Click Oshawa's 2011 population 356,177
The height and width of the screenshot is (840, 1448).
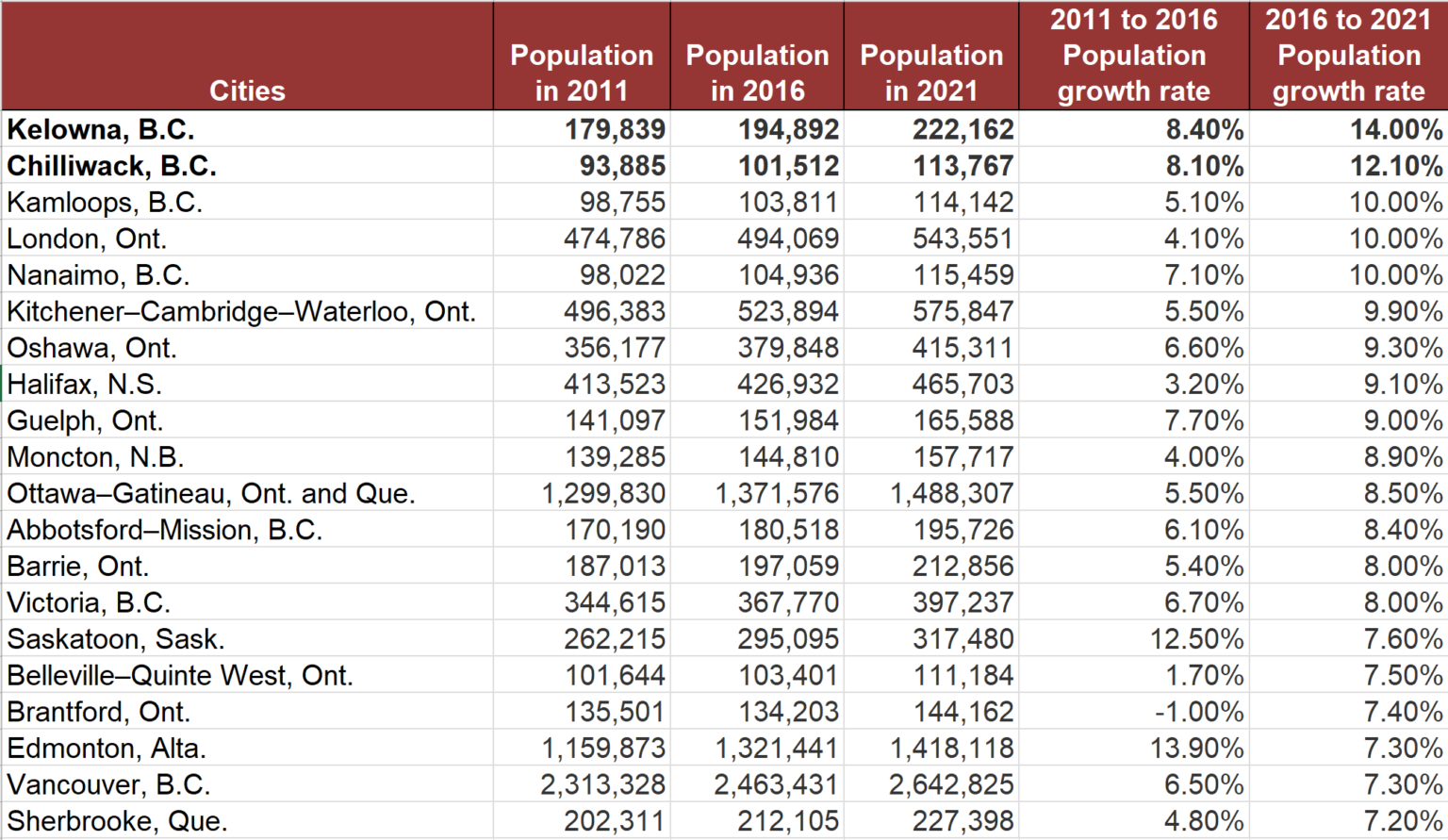point(582,348)
